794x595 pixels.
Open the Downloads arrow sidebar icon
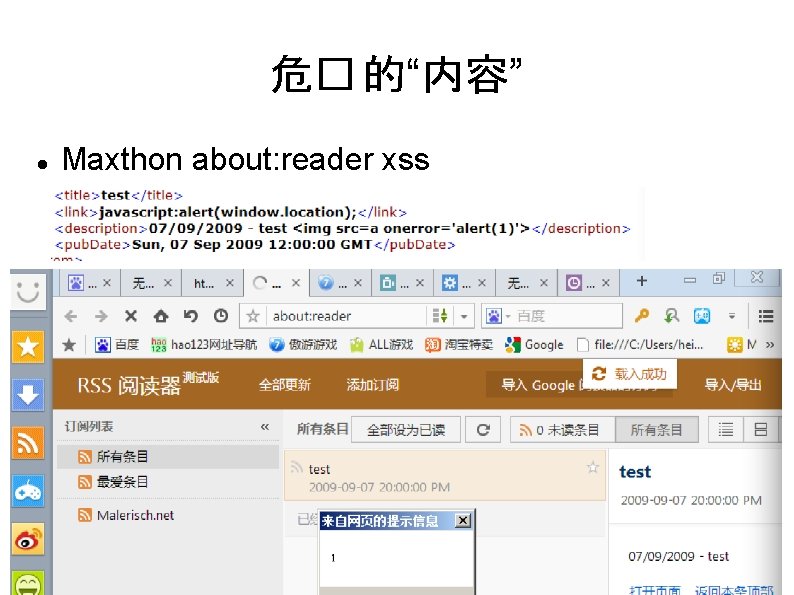pos(28,395)
